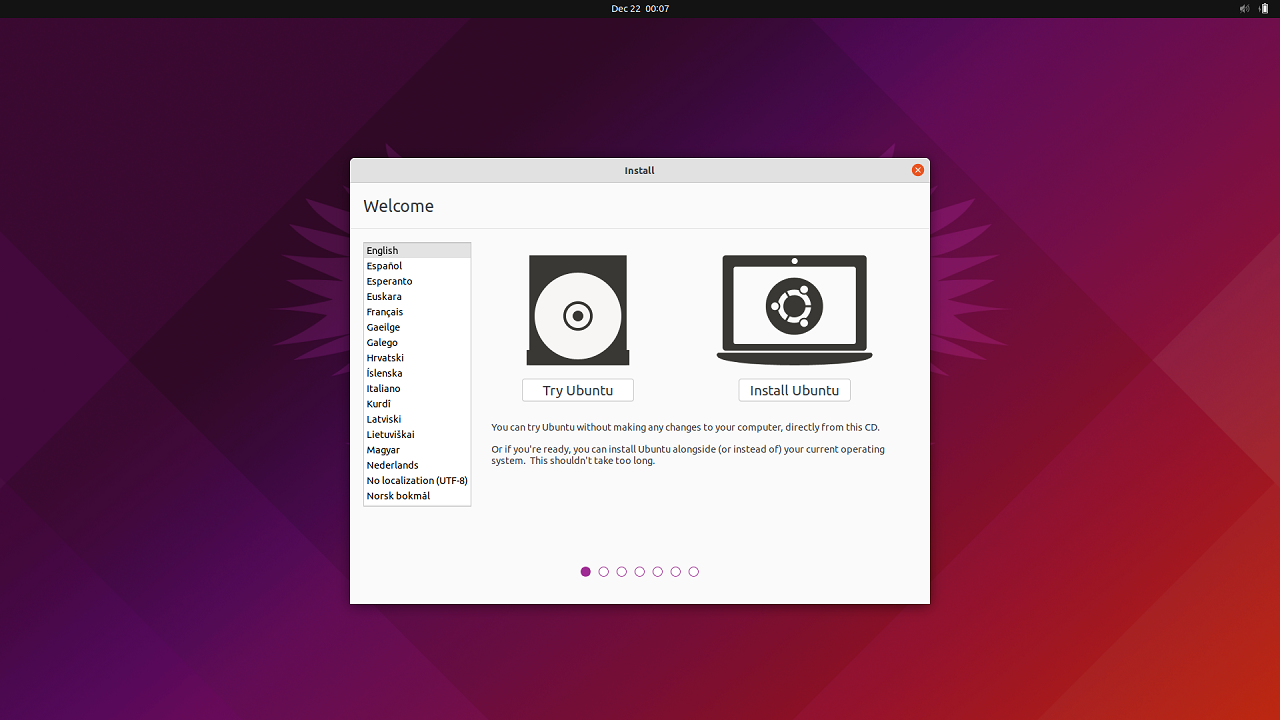
Task: Open the volume speaker icon in top bar
Action: tap(1245, 8)
